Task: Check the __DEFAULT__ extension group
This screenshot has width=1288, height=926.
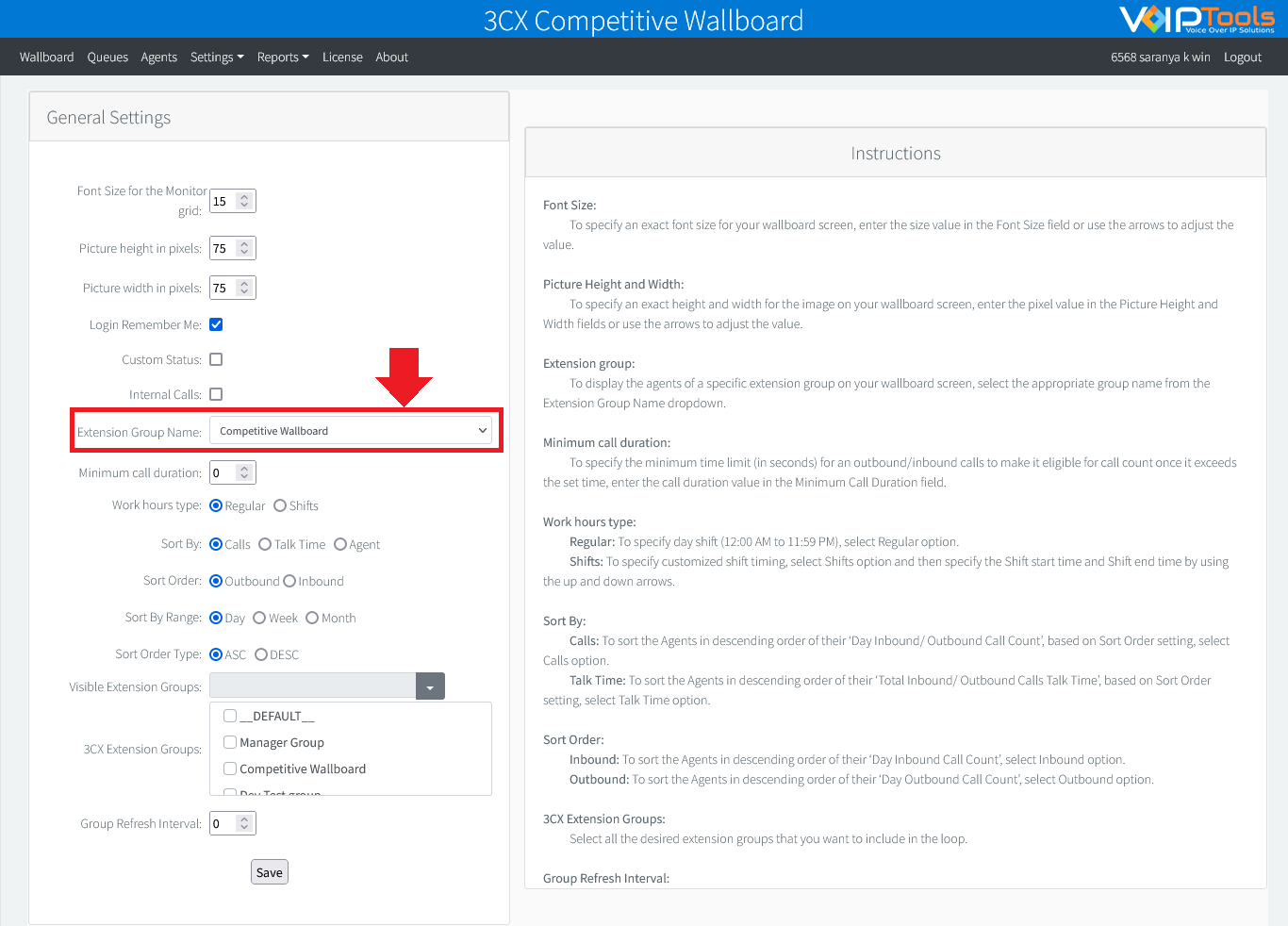Action: [x=230, y=716]
